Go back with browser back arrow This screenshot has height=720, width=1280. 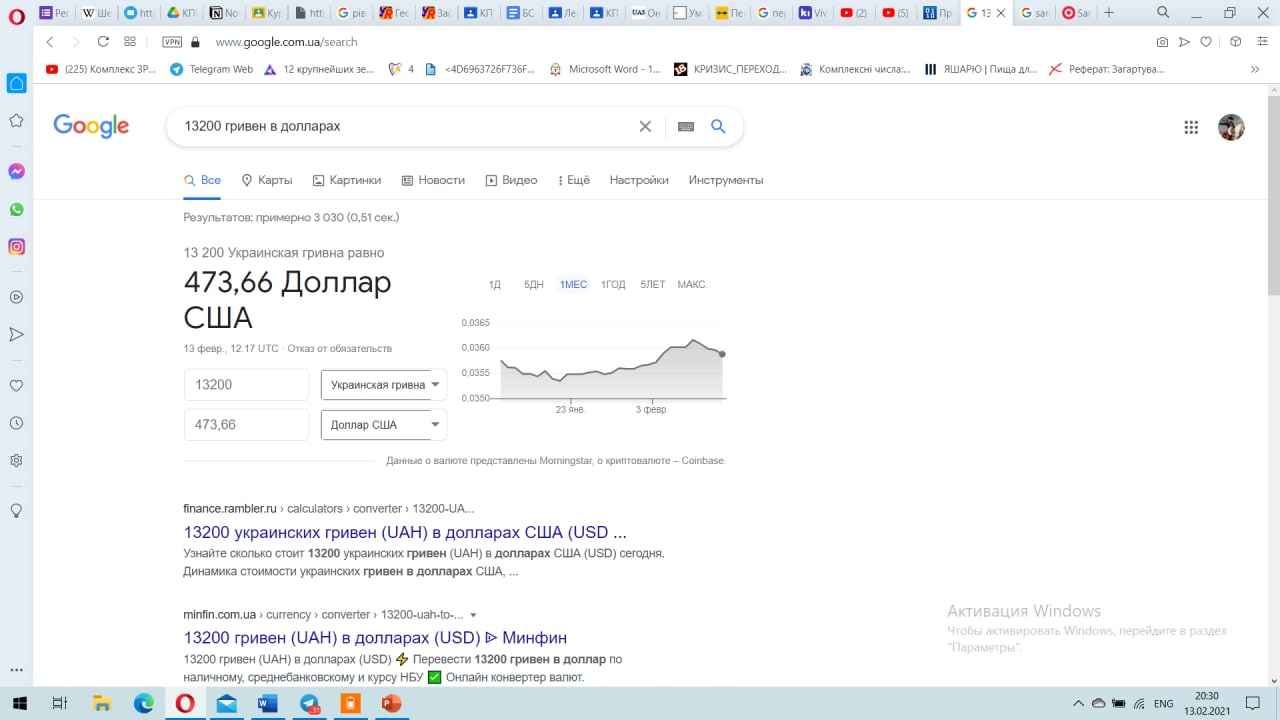tap(50, 42)
